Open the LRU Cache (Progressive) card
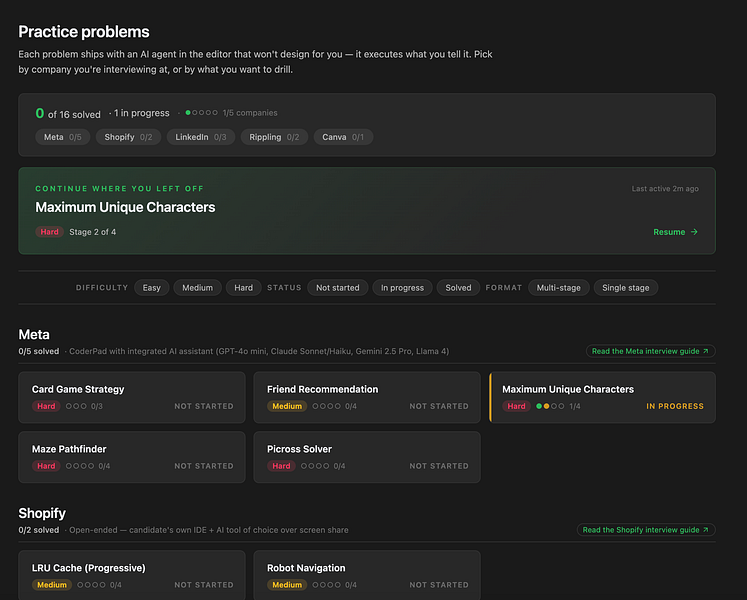This screenshot has width=747, height=600. (x=132, y=575)
